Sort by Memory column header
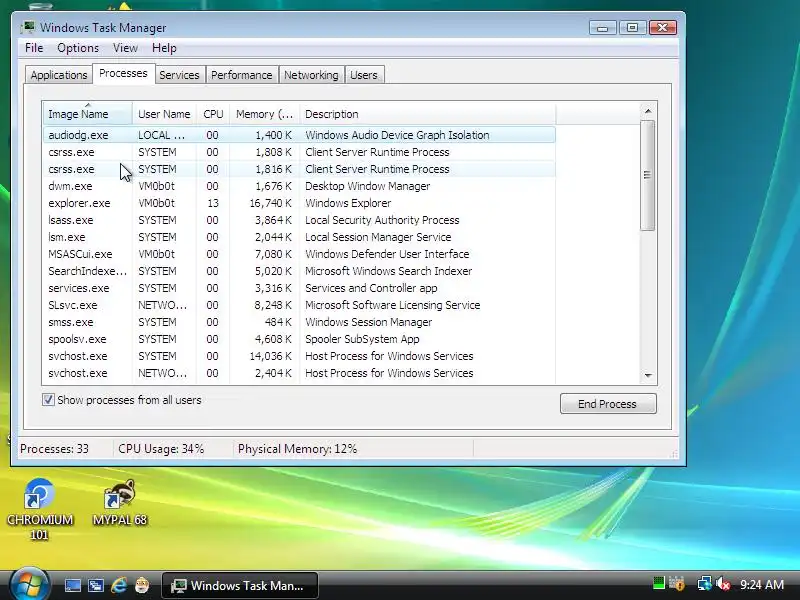The width and height of the screenshot is (800, 600). (264, 114)
